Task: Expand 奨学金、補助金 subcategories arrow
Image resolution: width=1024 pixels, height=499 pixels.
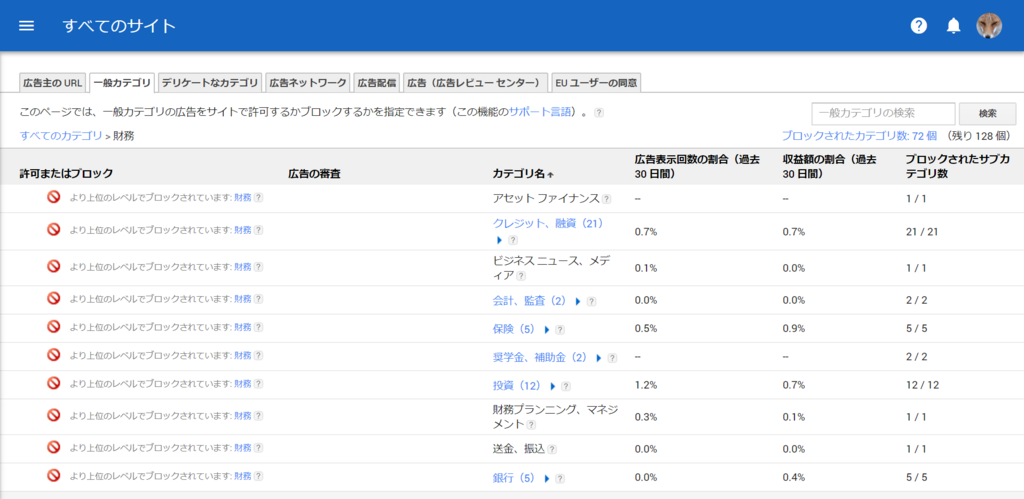Action: 598,358
